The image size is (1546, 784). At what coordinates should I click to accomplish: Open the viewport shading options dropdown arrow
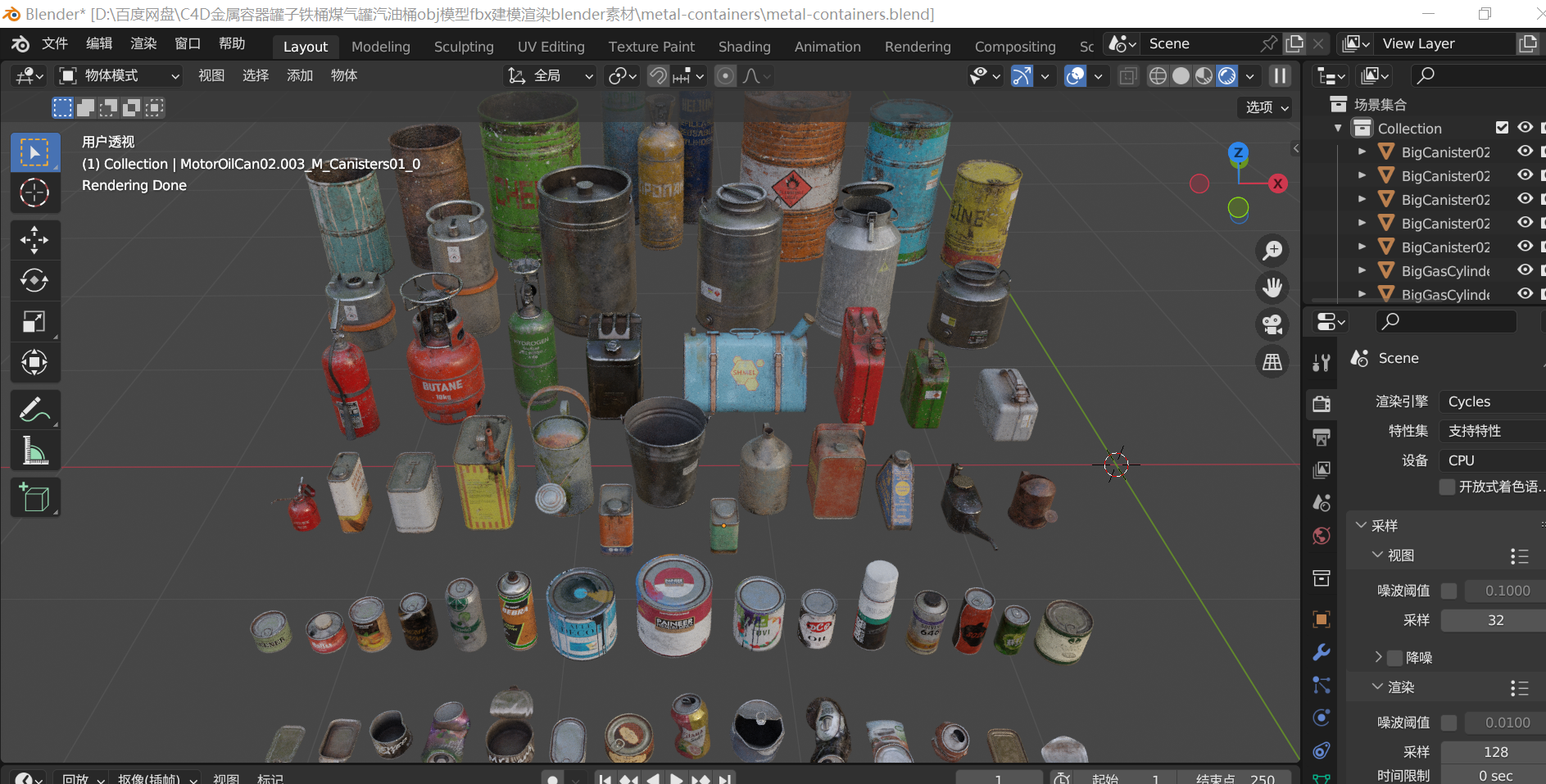coord(1250,76)
